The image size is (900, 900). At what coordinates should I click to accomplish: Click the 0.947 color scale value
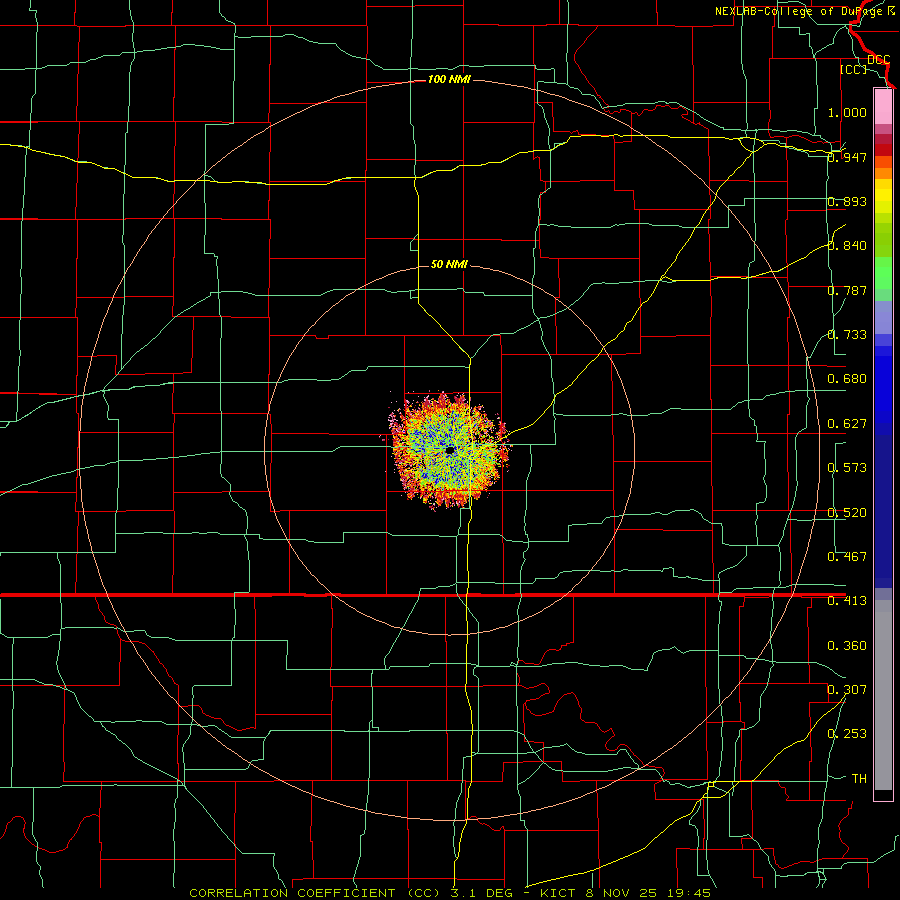coord(847,157)
